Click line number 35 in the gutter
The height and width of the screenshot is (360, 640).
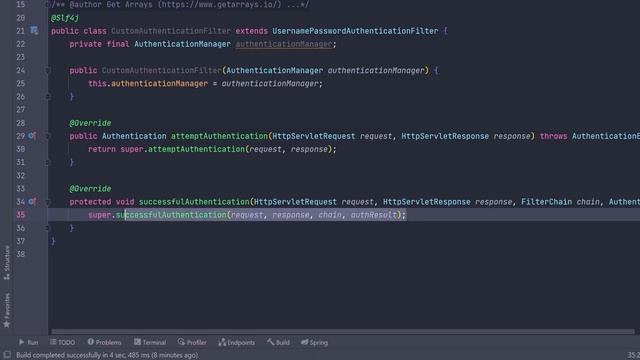(x=20, y=215)
